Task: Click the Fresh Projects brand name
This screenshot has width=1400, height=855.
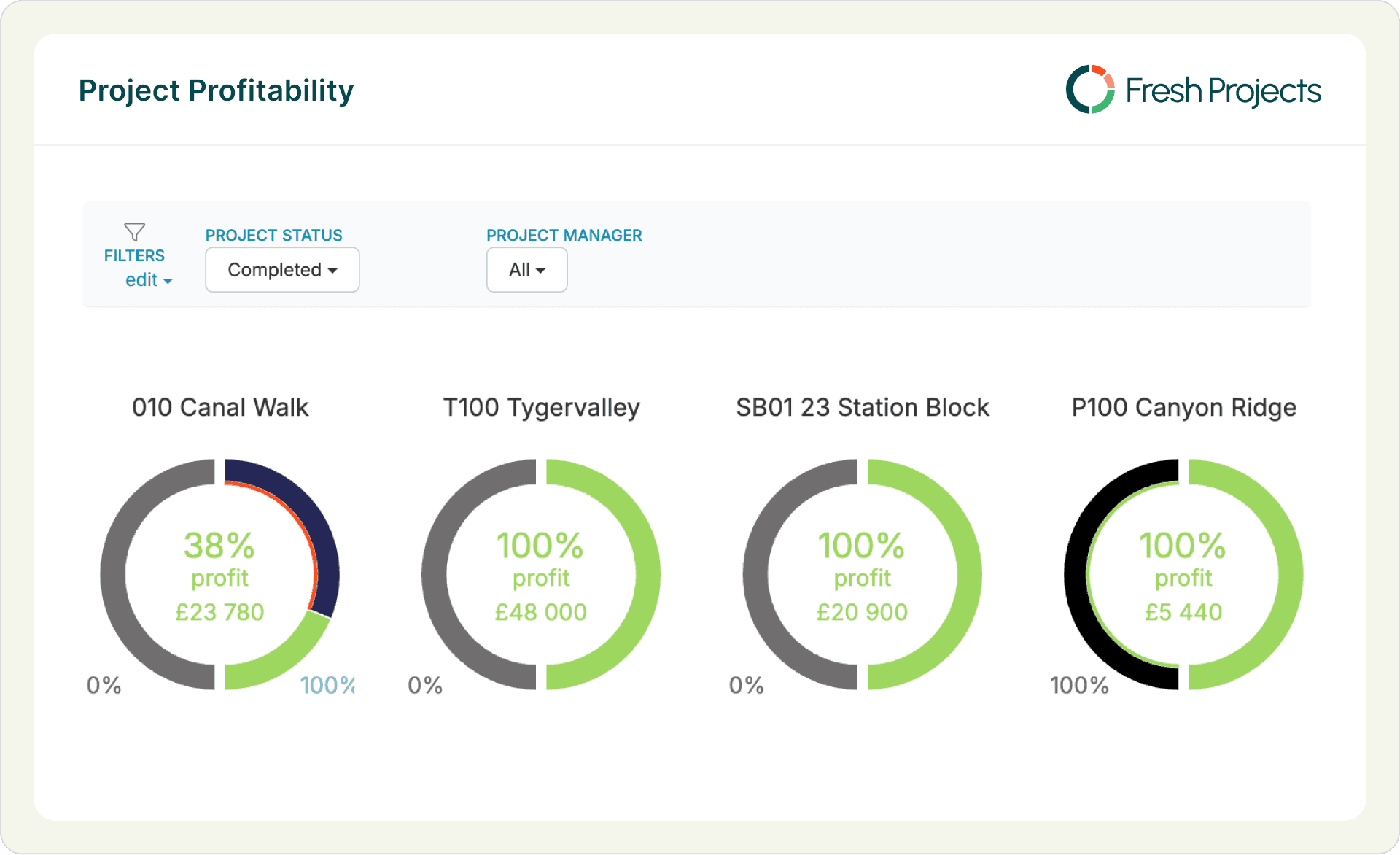Action: 1223,91
